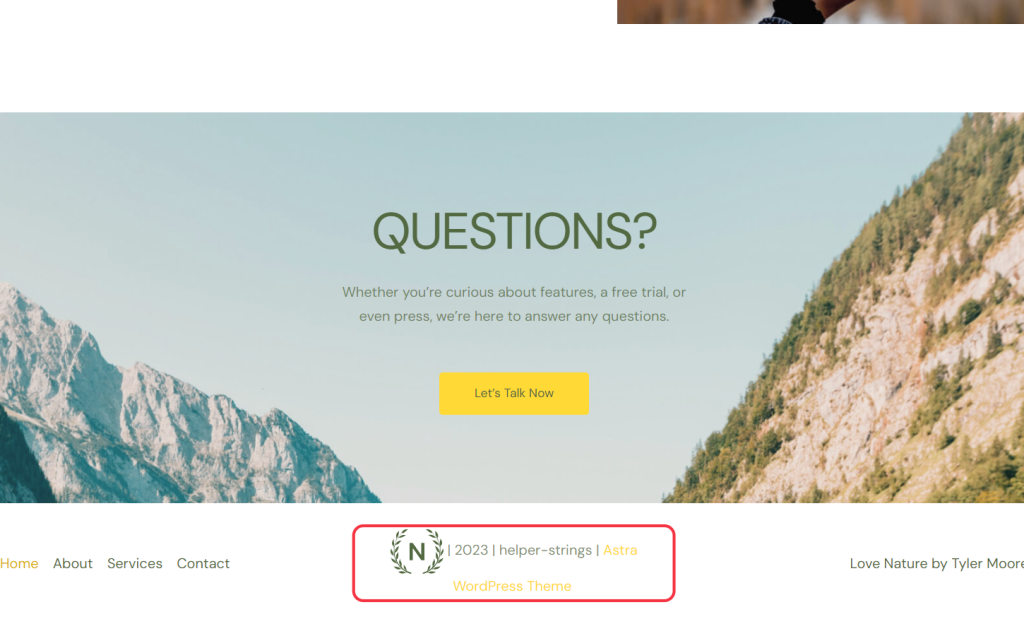This screenshot has width=1024, height=624.
Task: Follow the Astra link in footer
Action: (x=620, y=550)
